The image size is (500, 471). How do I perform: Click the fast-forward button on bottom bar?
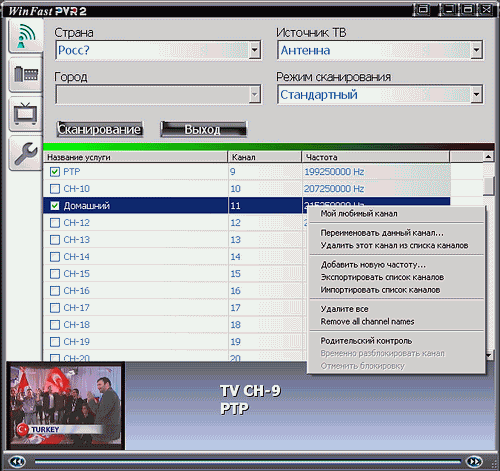click(x=474, y=462)
